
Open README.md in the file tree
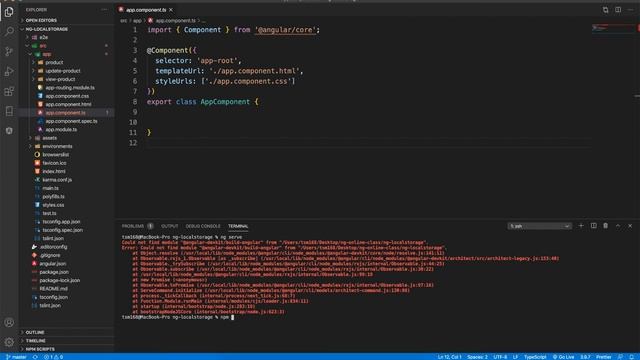click(x=53, y=289)
